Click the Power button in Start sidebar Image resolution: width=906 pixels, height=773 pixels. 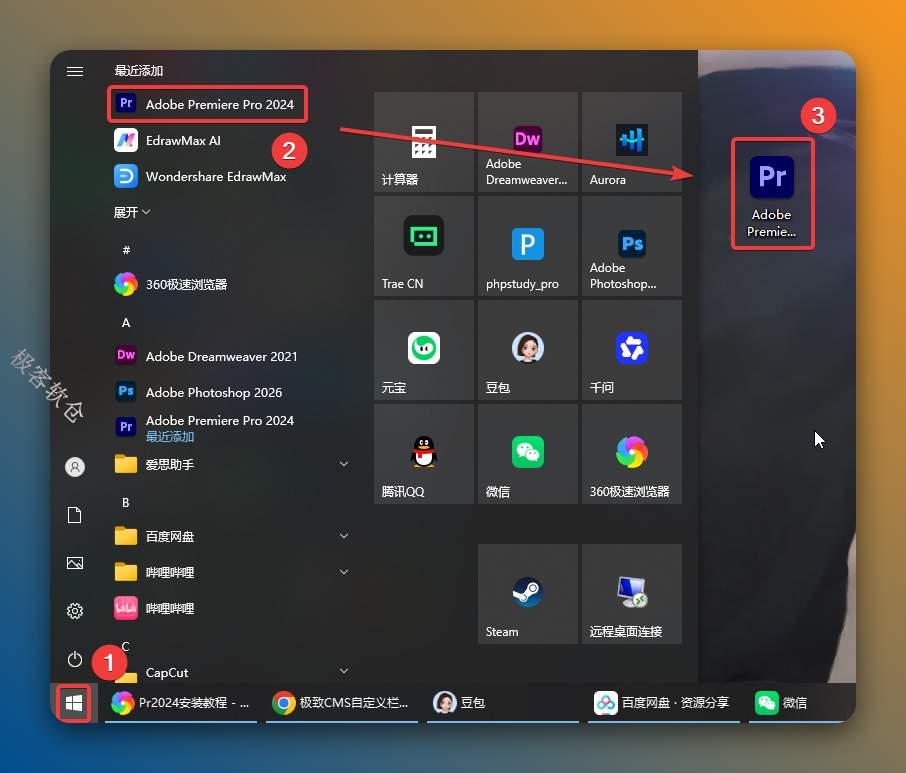[x=75, y=659]
